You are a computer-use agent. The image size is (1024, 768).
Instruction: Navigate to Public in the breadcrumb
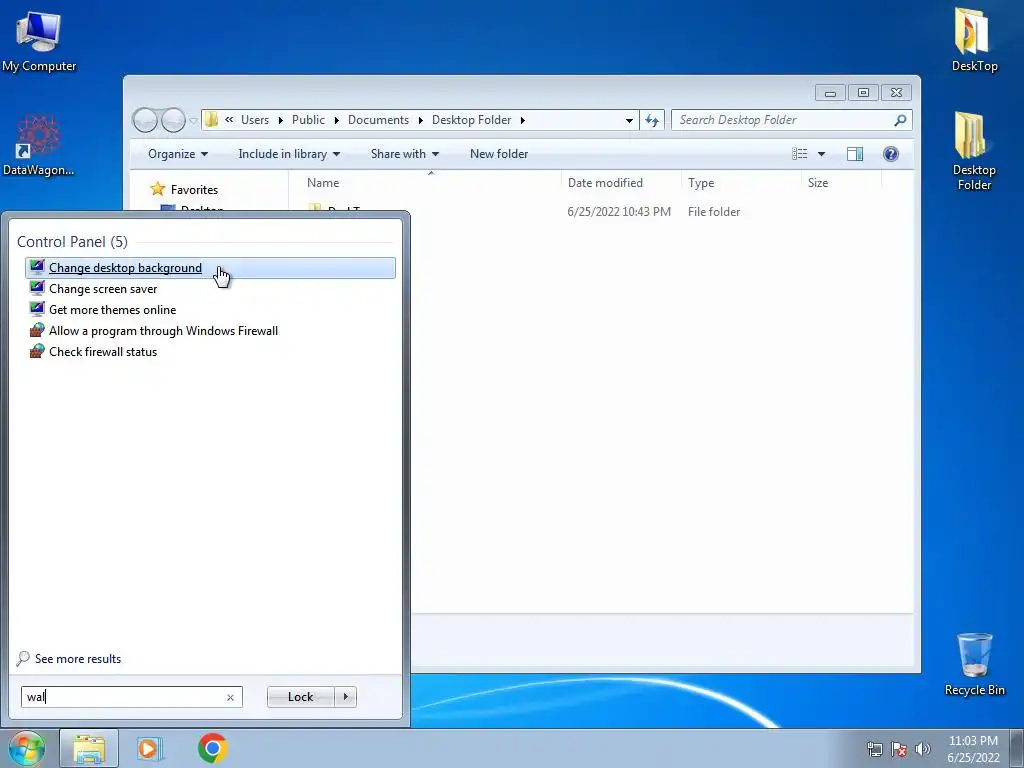pos(308,120)
